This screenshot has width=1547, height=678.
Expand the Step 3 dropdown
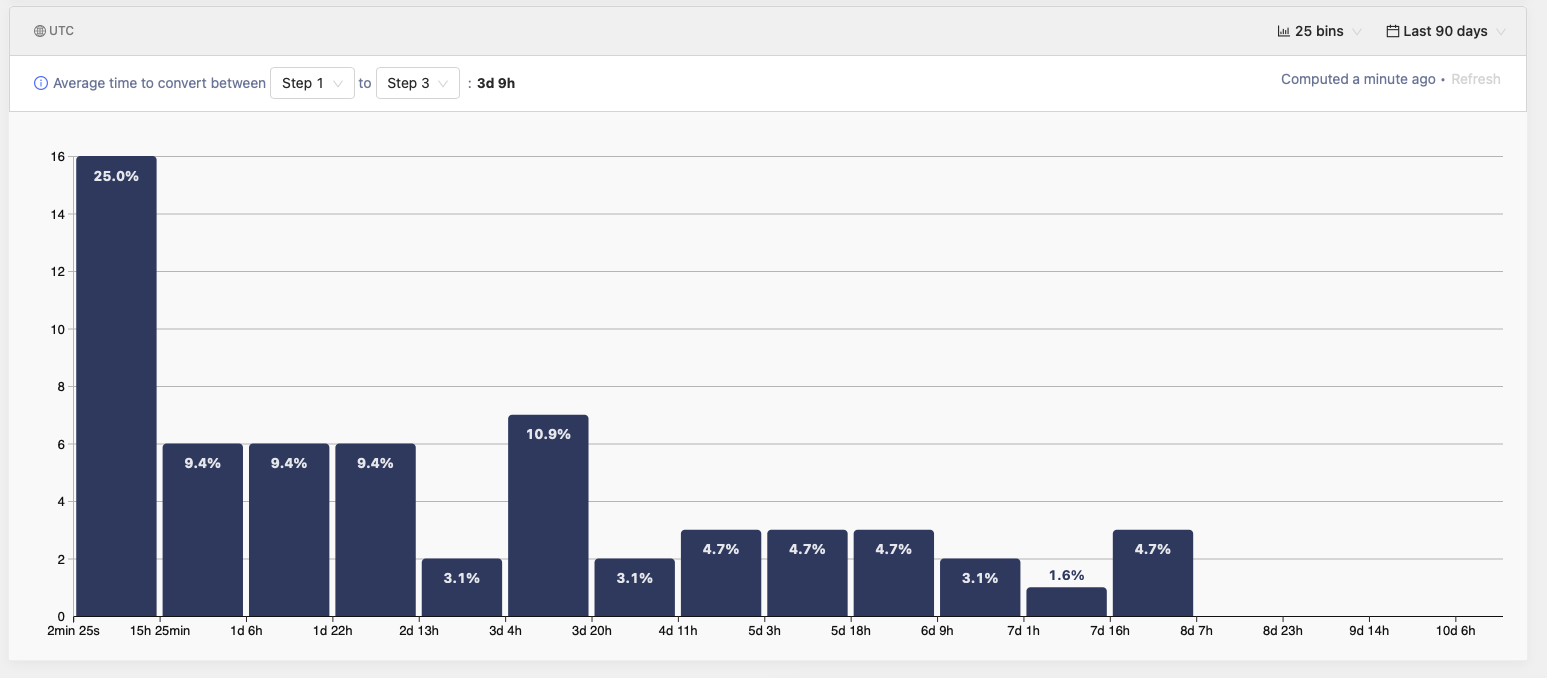(x=417, y=83)
